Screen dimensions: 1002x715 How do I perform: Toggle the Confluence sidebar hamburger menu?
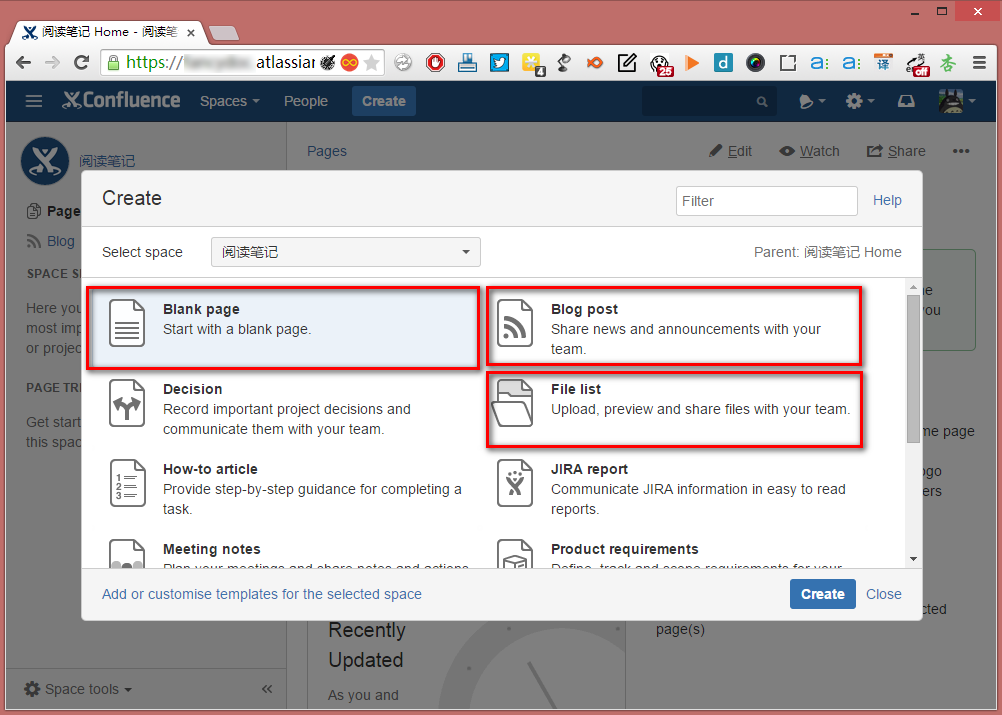(x=34, y=101)
